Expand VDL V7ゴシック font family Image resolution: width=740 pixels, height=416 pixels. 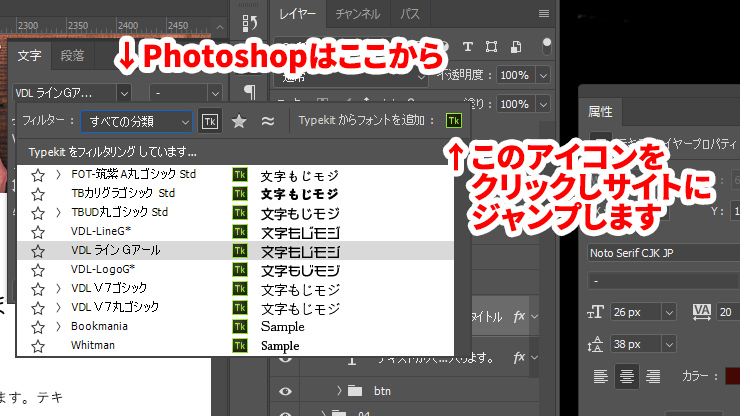[x=58, y=289]
